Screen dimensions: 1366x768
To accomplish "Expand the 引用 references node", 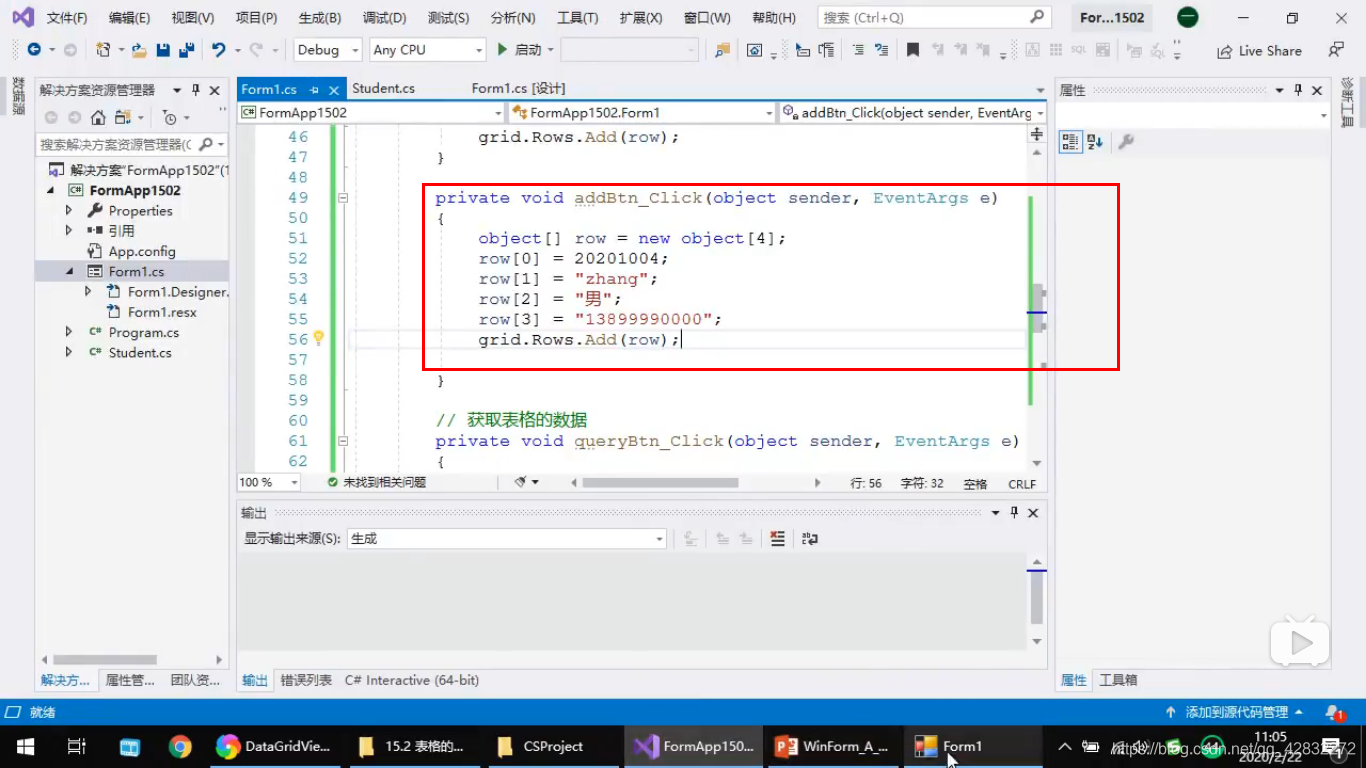I will pos(69,231).
